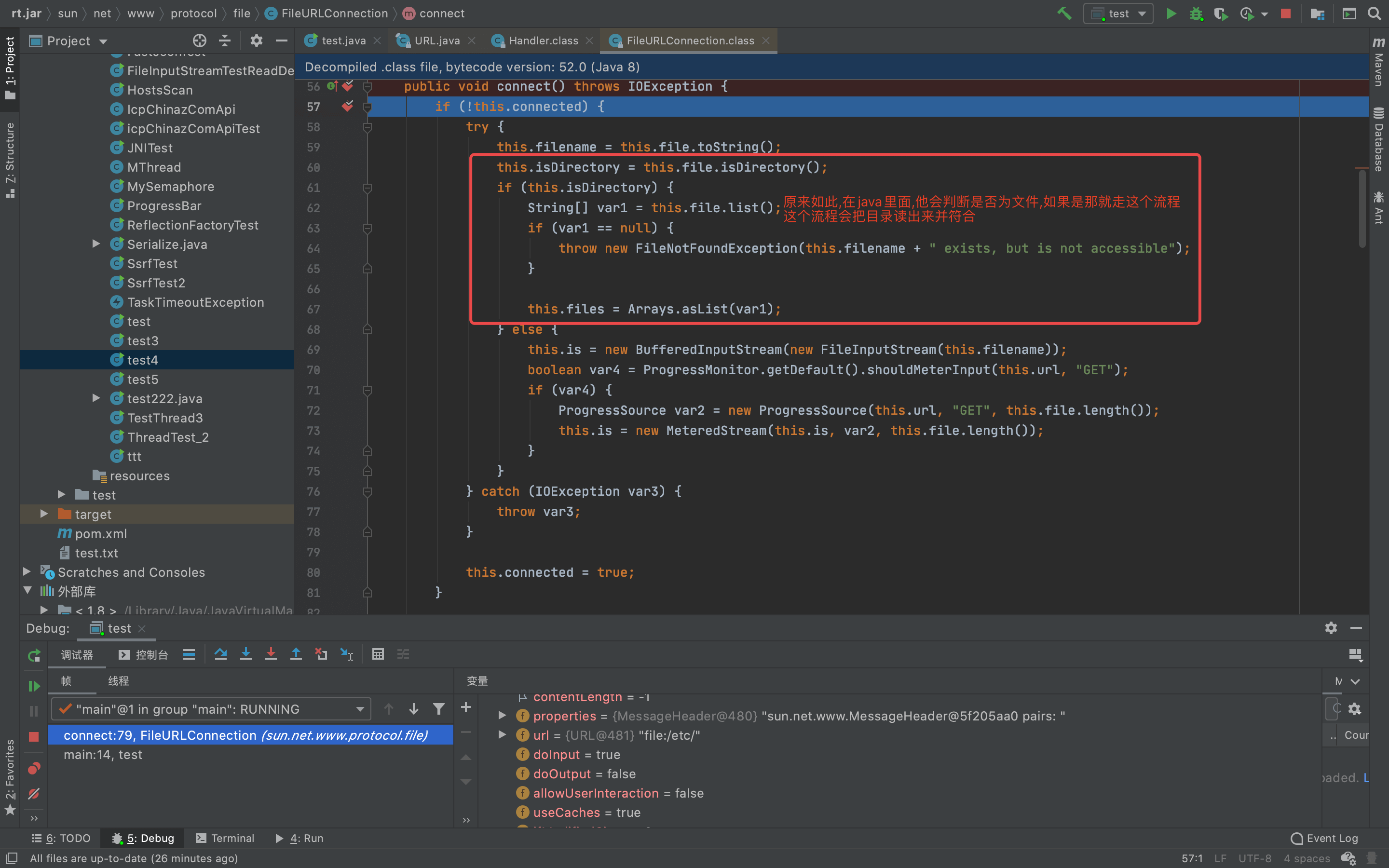Expand Scratches and Consoles node
Screen dimensions: 1389x868
(27, 572)
